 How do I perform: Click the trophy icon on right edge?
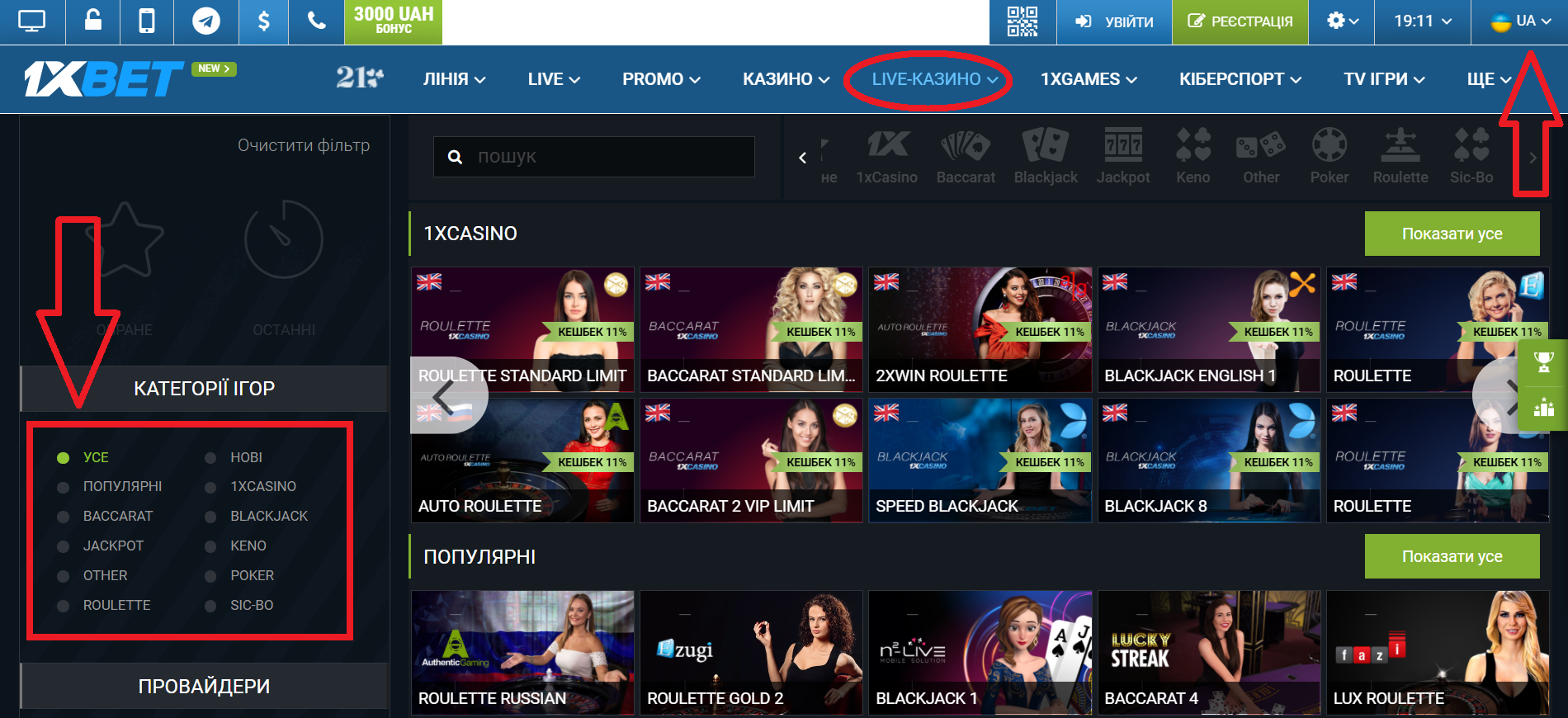pos(1544,361)
